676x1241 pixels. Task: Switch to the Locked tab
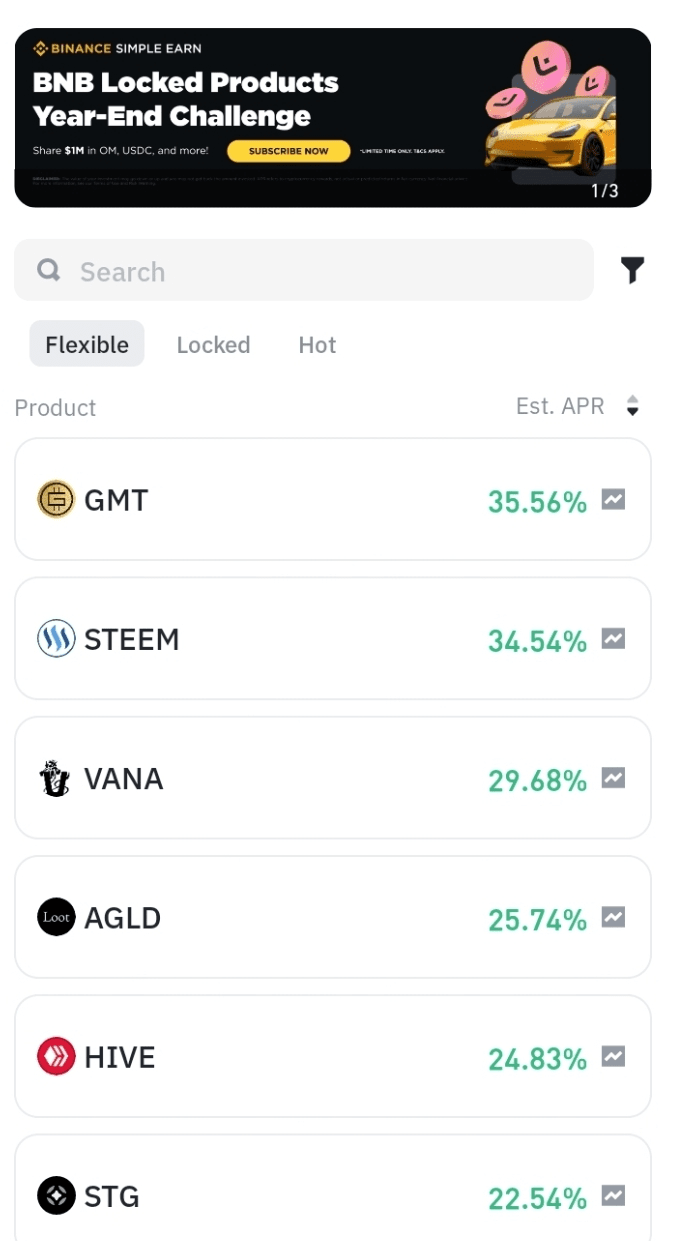click(213, 345)
